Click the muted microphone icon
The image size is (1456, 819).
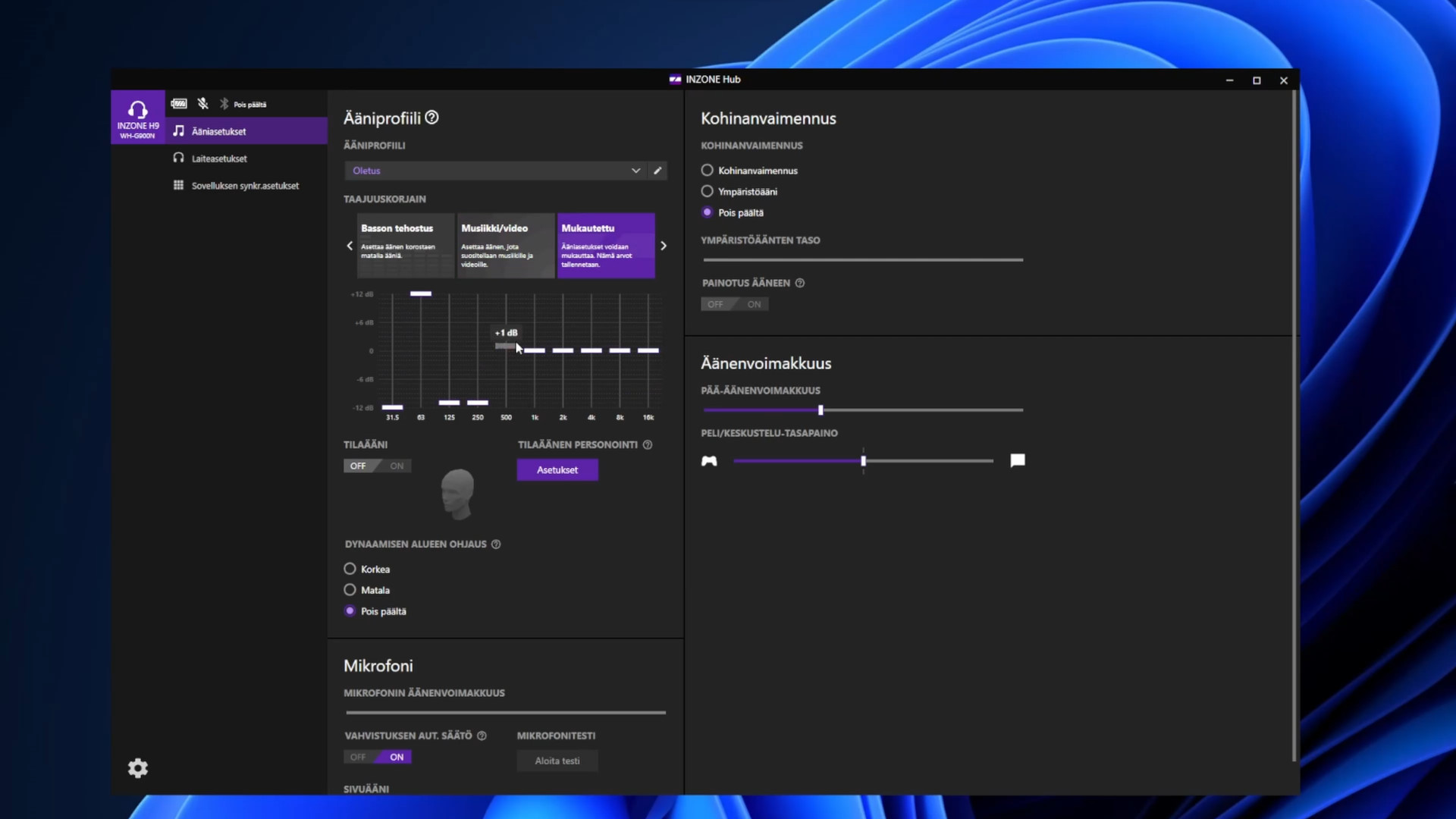coord(202,104)
